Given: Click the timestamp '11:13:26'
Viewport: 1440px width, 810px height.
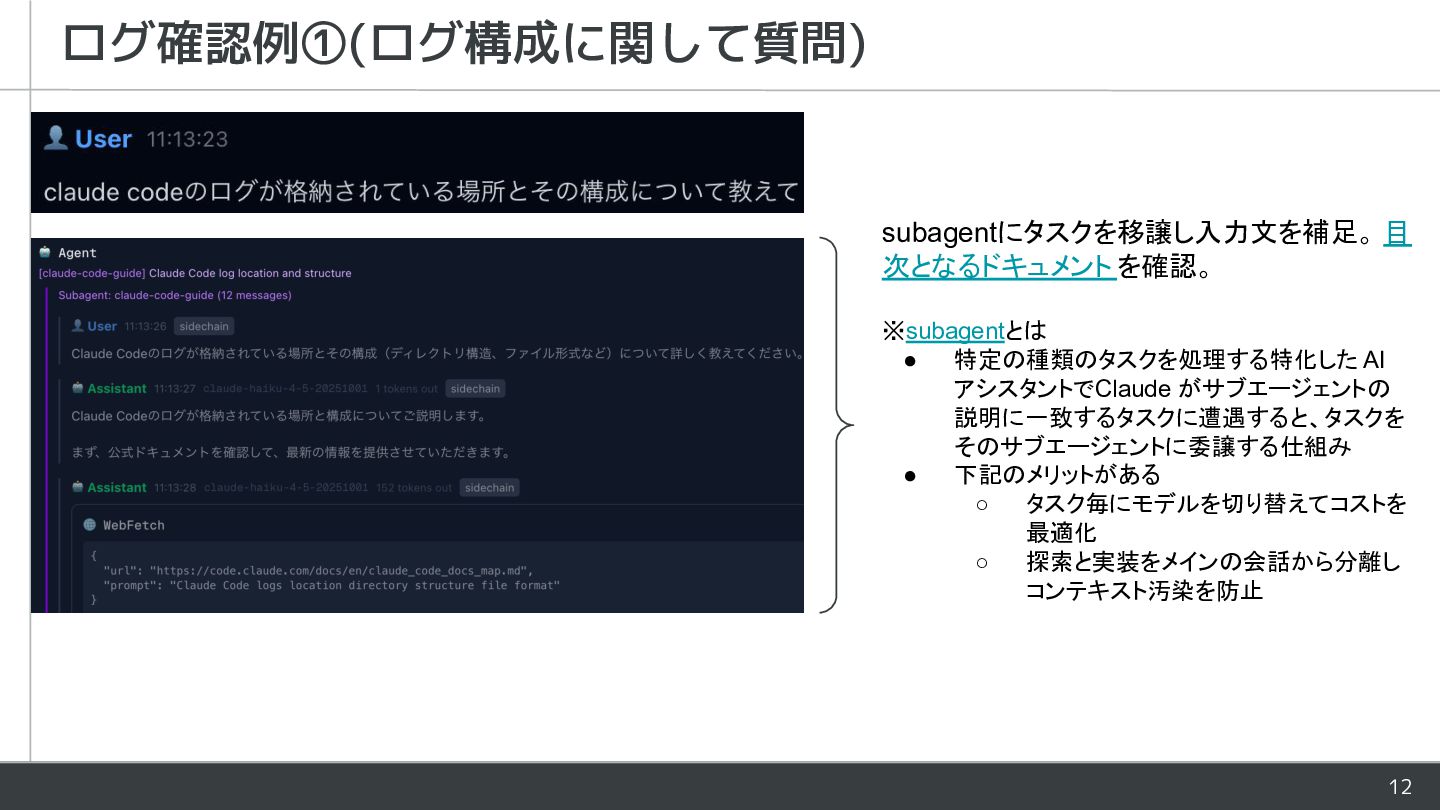Looking at the screenshot, I should (145, 326).
